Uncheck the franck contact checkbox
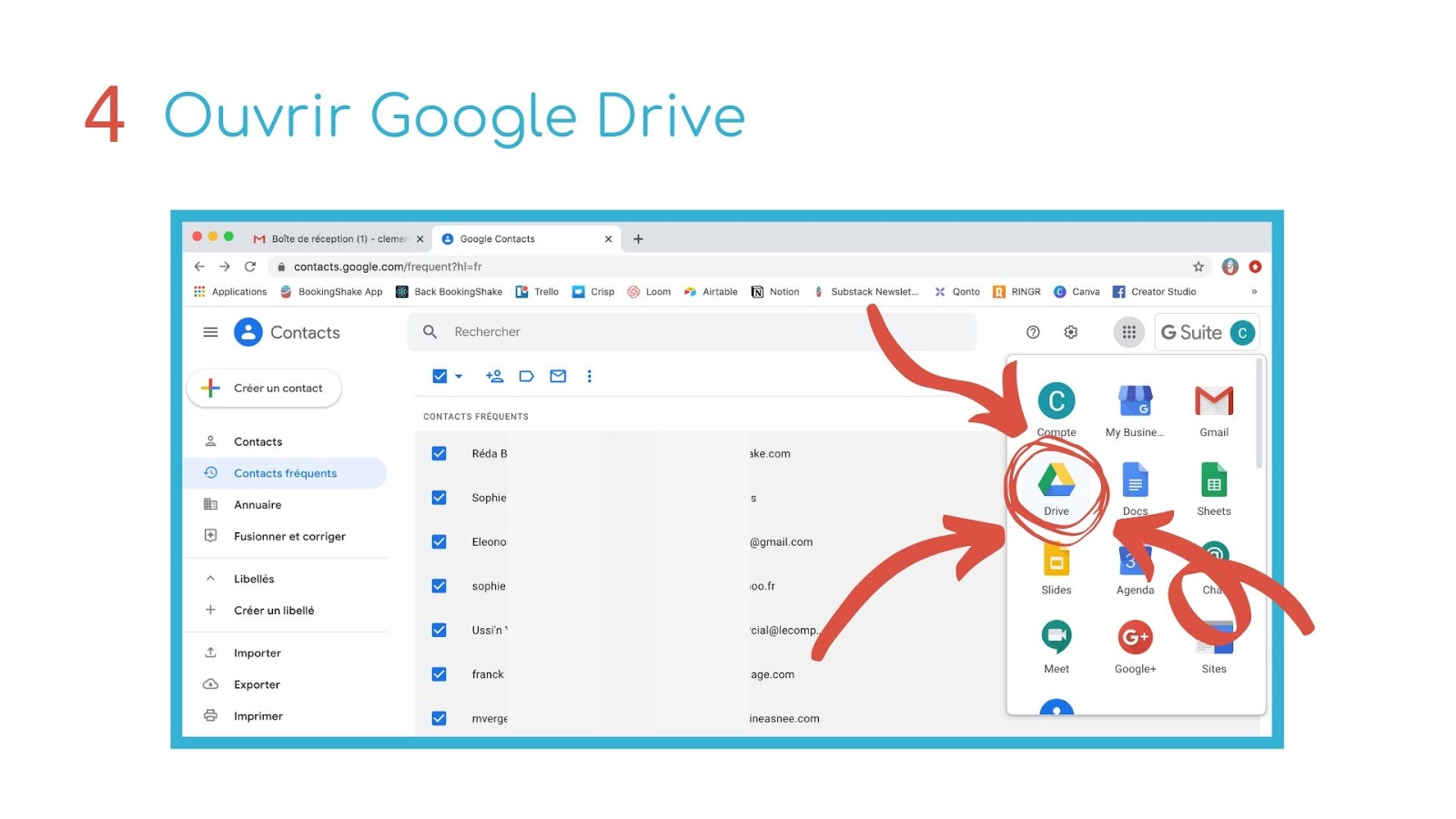Image resolution: width=1456 pixels, height=819 pixels. (439, 674)
